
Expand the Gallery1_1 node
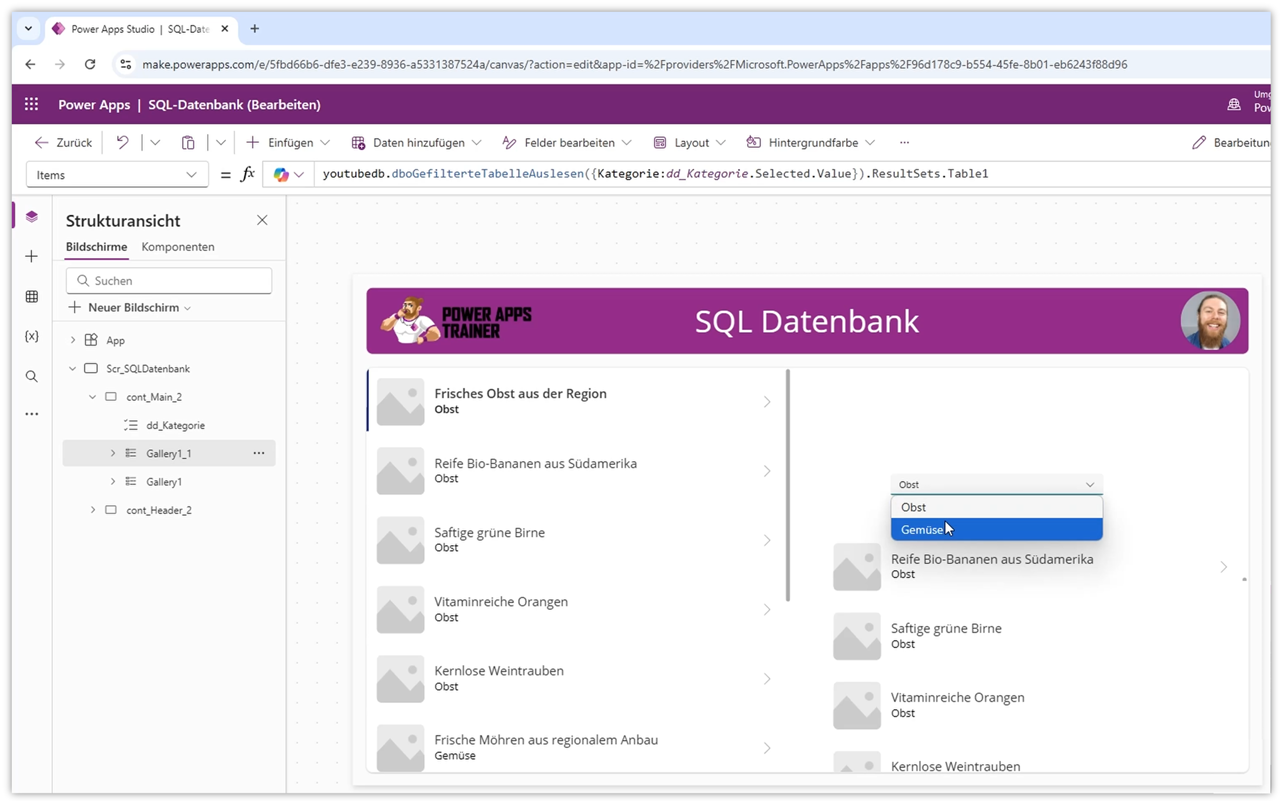tap(113, 453)
